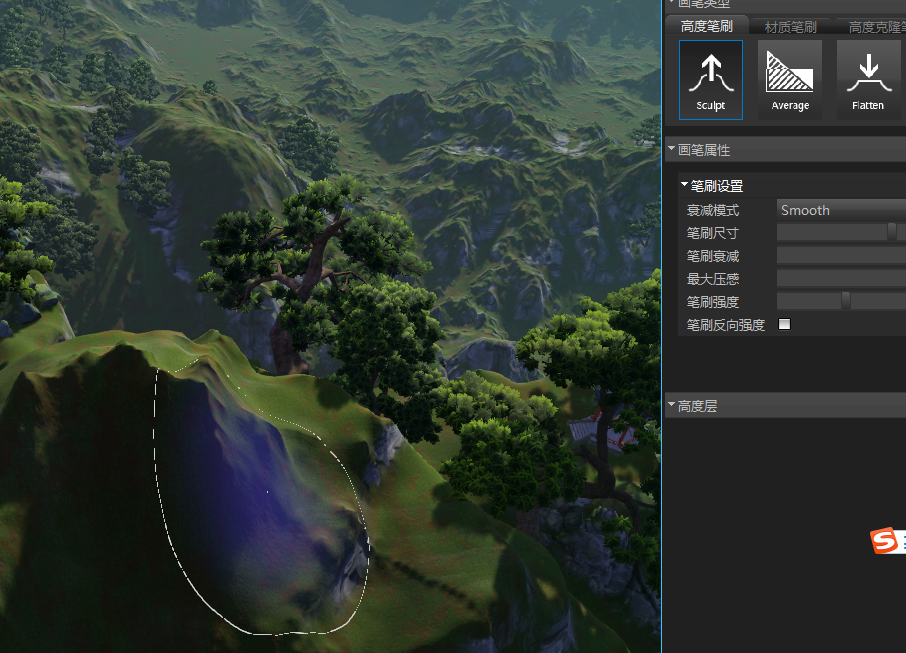Select the Sculpt height brush

point(710,80)
